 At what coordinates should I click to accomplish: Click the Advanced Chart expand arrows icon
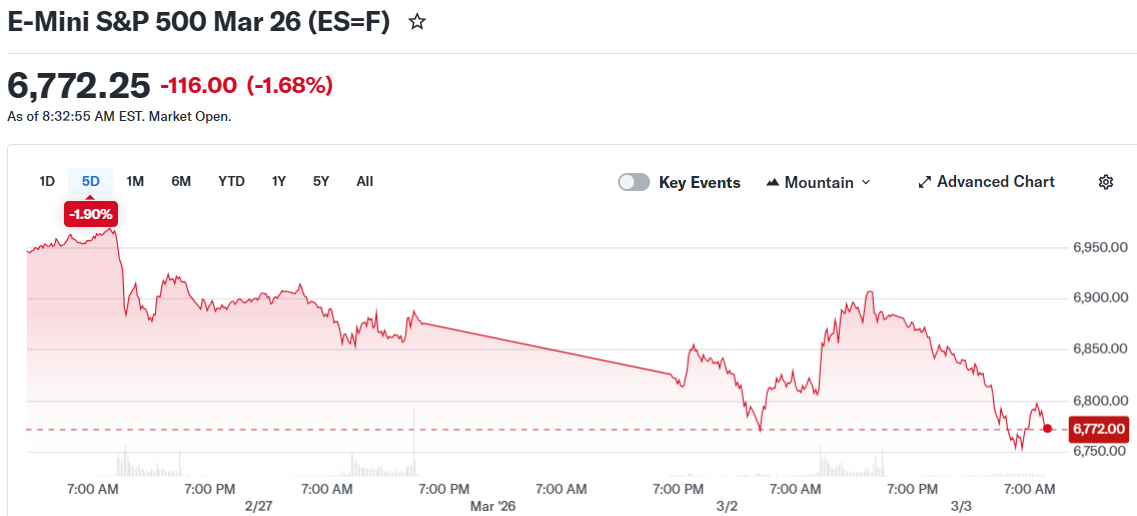point(925,182)
